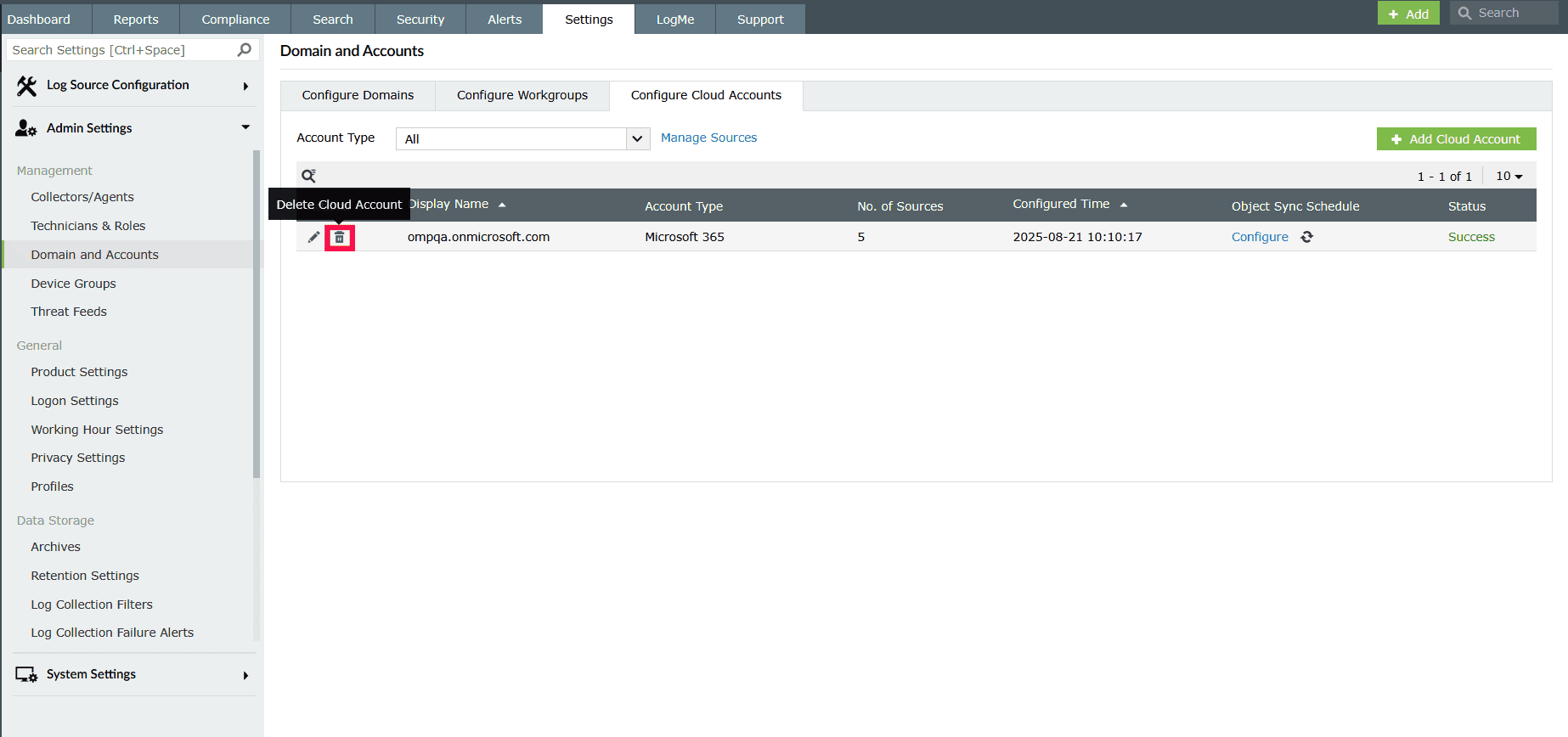This screenshot has height=737, width=1568.
Task: Open Threat Feeds
Action: pos(69,312)
